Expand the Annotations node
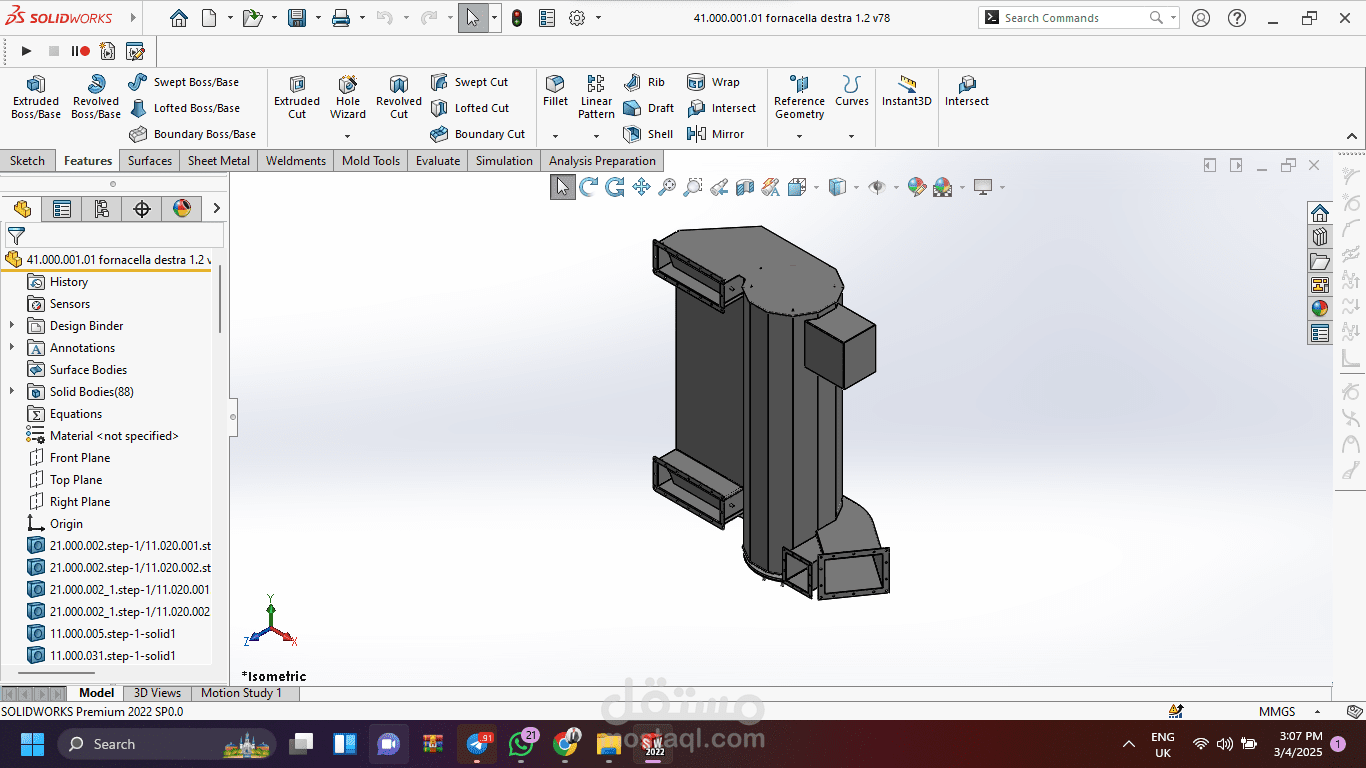 click(12, 348)
